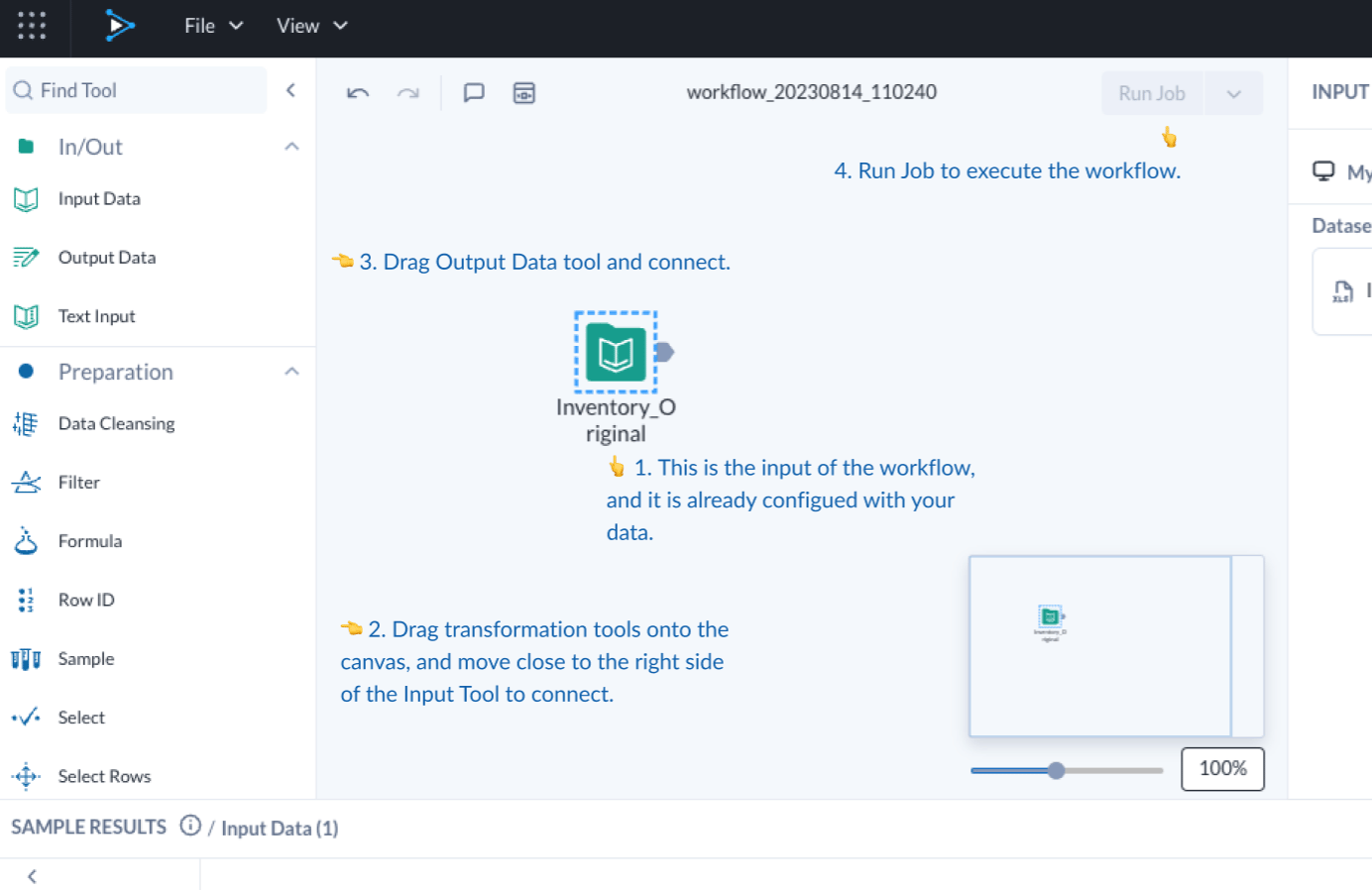Choose the Data Cleansing tool

click(x=116, y=424)
